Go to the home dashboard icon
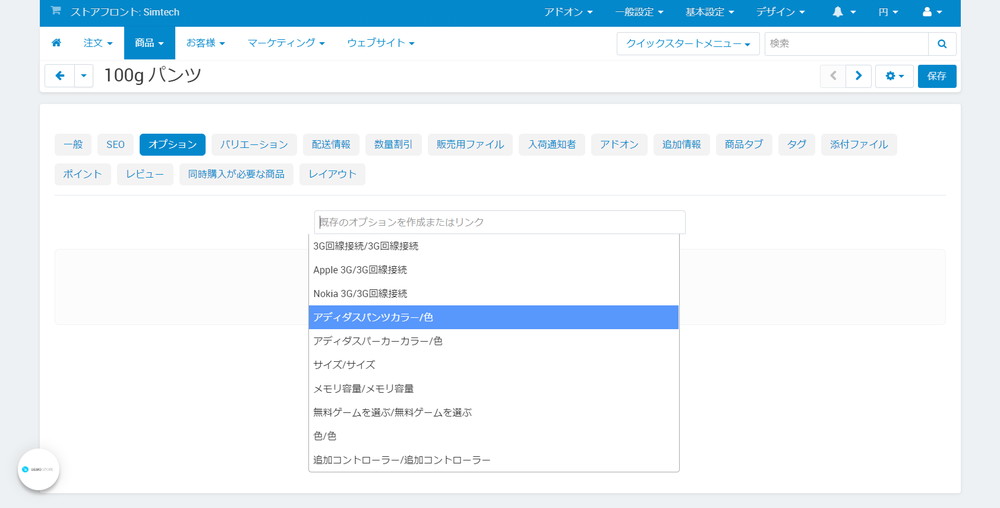The image size is (1000, 508). click(x=56, y=43)
